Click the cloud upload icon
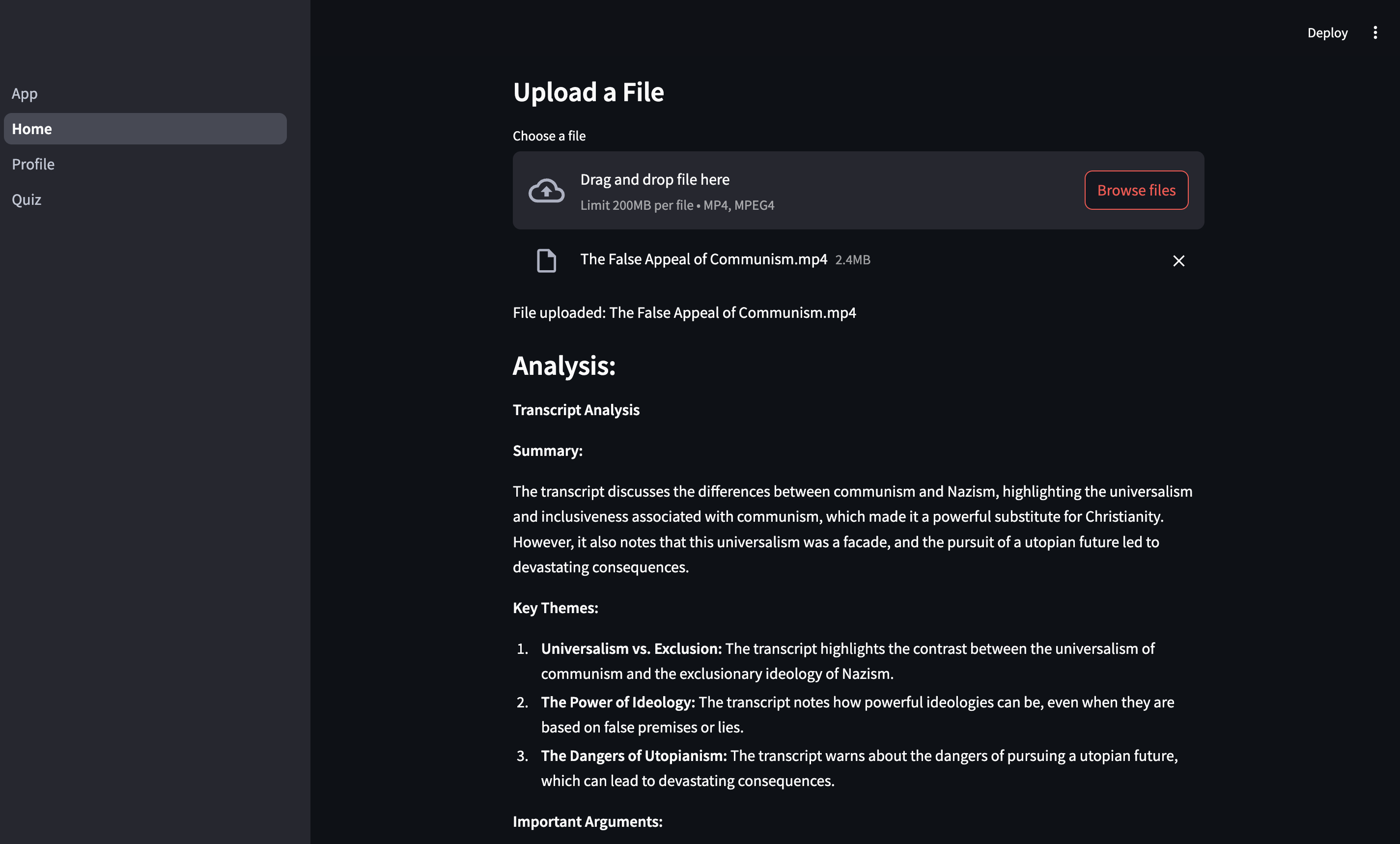Screen dimensions: 1400x844 pyautogui.click(x=546, y=191)
